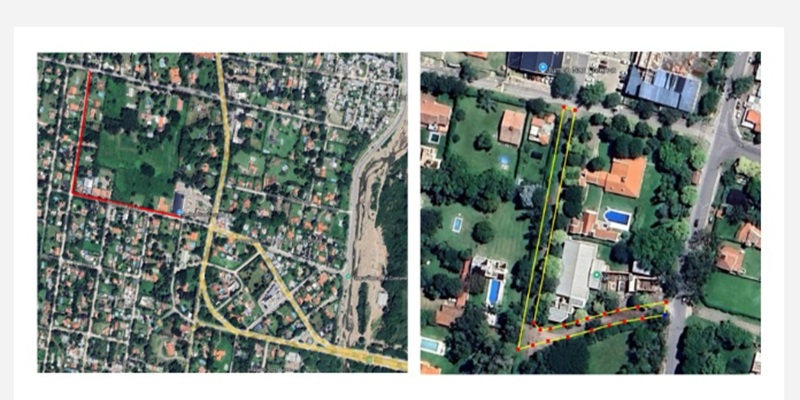This screenshot has height=400, width=800.
Task: Click green marker on yellow road at bottom-right corner
Action: pos(368,359)
